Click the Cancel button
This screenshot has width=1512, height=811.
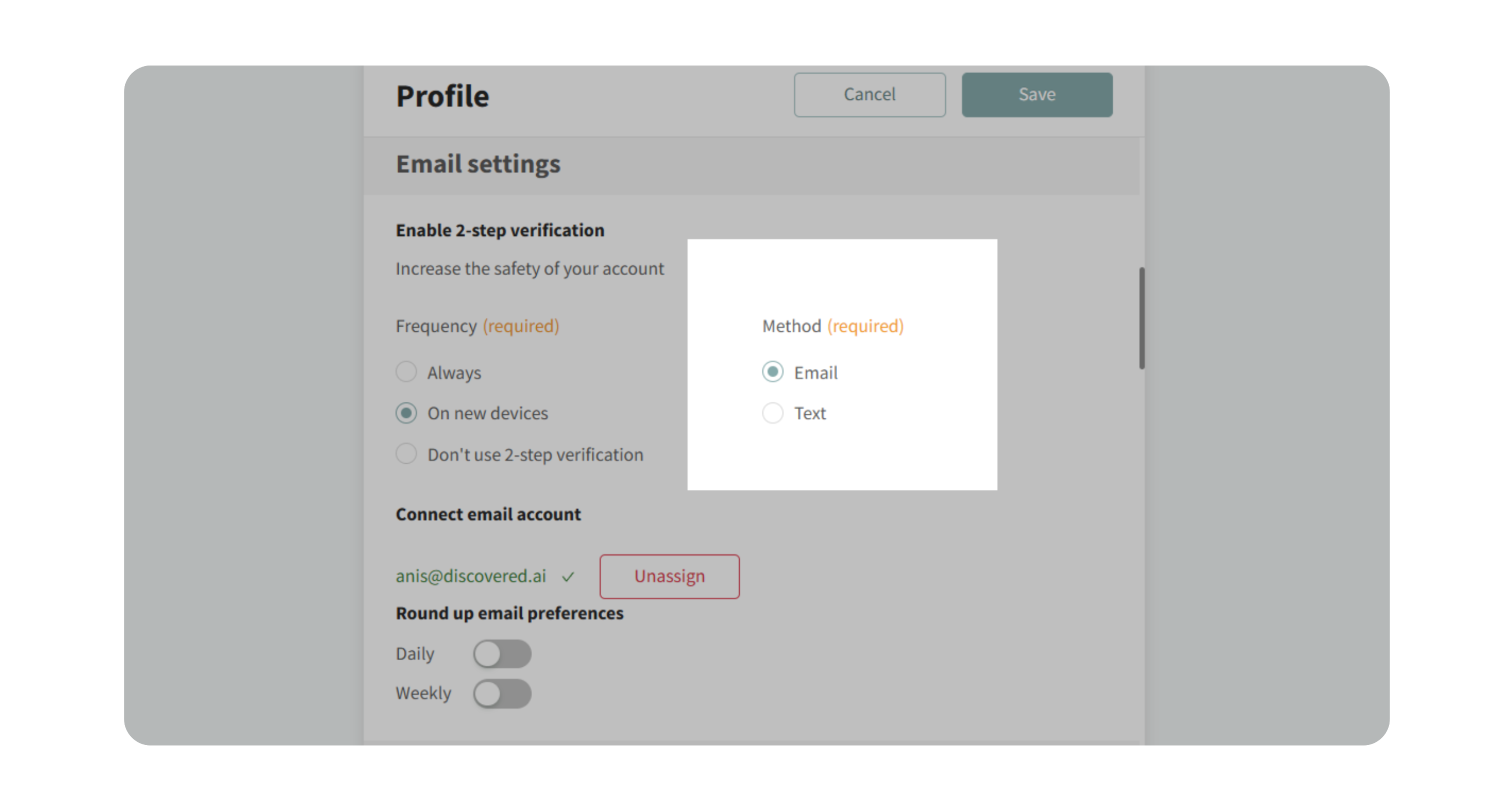coord(869,94)
